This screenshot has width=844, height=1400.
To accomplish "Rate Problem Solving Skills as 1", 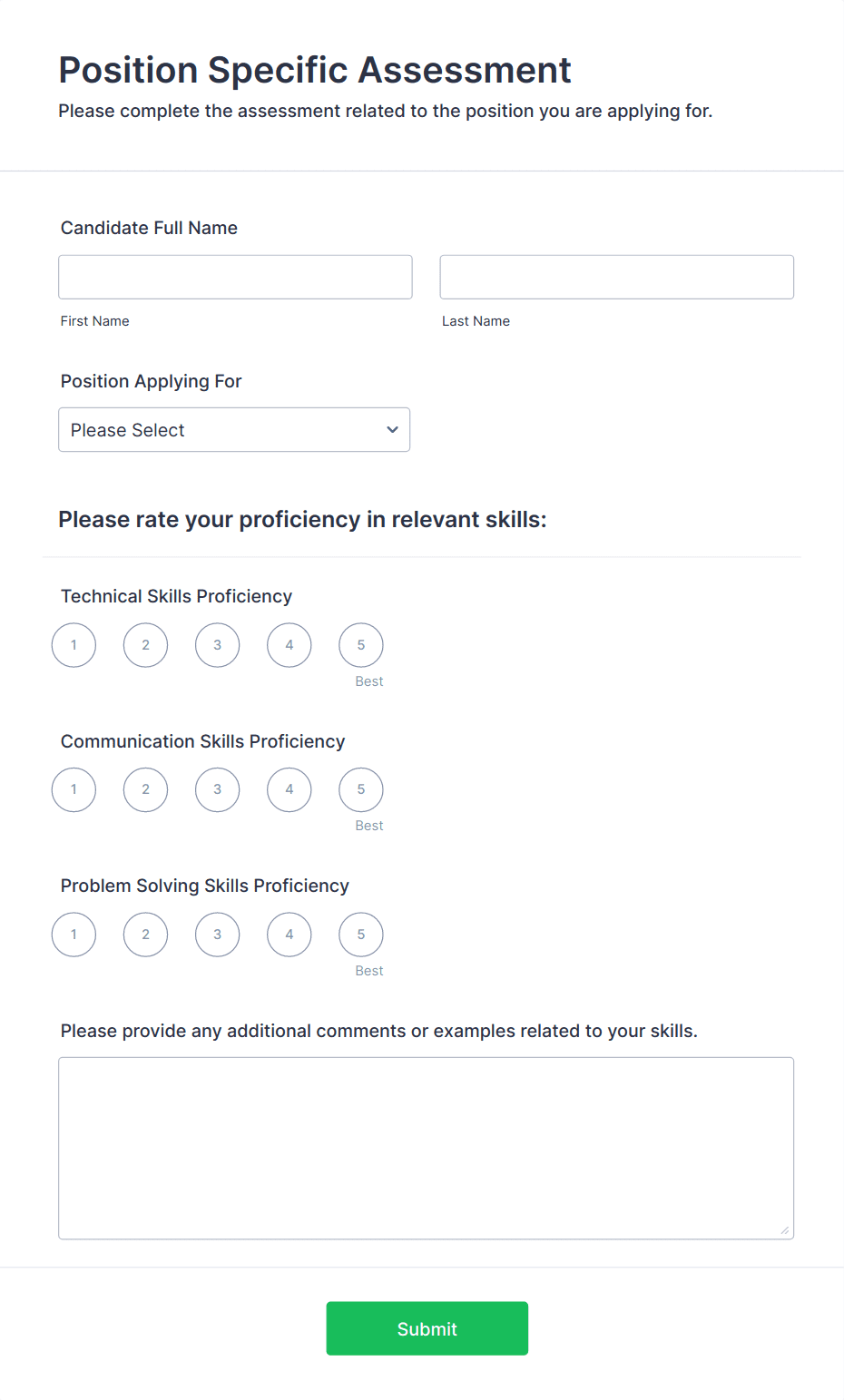I will 74,935.
